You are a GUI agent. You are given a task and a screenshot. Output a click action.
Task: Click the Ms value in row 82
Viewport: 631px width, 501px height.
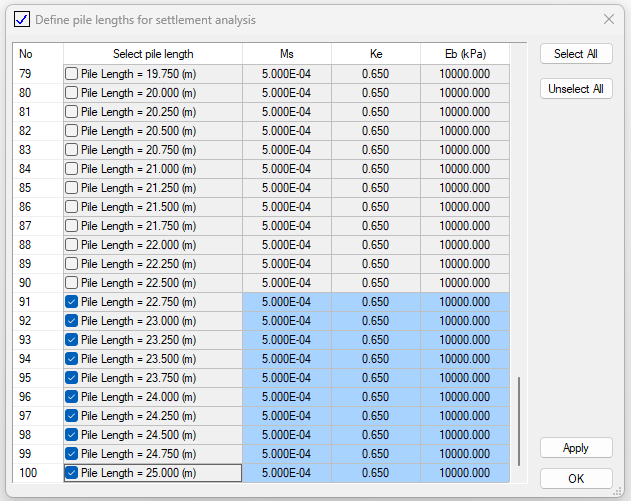287,131
